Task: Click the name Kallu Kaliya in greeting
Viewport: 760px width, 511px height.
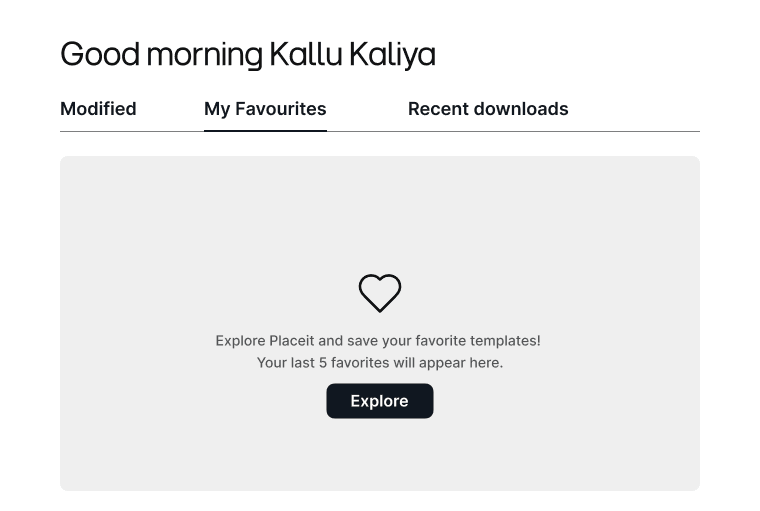Action: pos(352,54)
